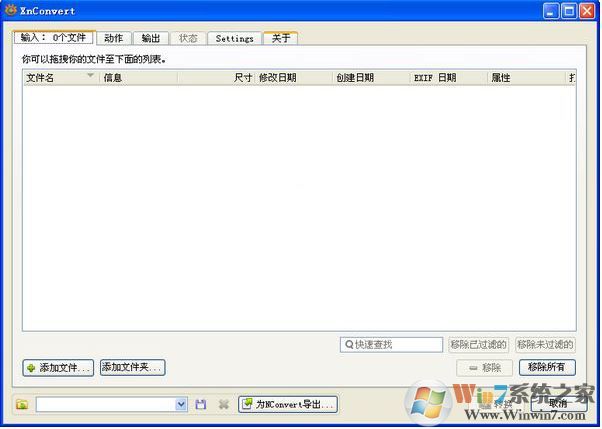
Task: Click the save preset floppy icon
Action: [x=200, y=404]
